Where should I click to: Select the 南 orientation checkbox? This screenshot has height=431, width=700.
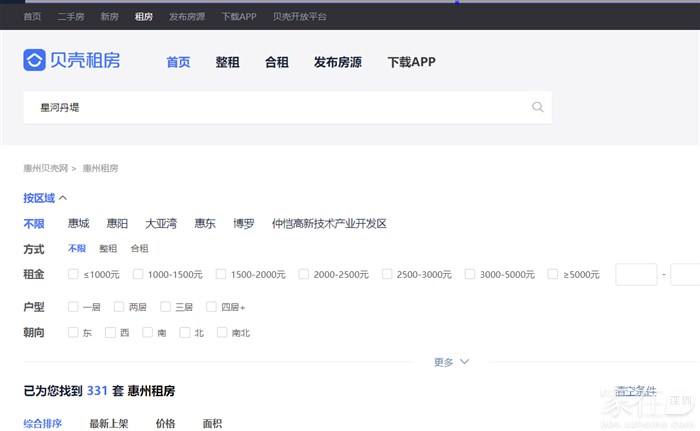(x=148, y=332)
